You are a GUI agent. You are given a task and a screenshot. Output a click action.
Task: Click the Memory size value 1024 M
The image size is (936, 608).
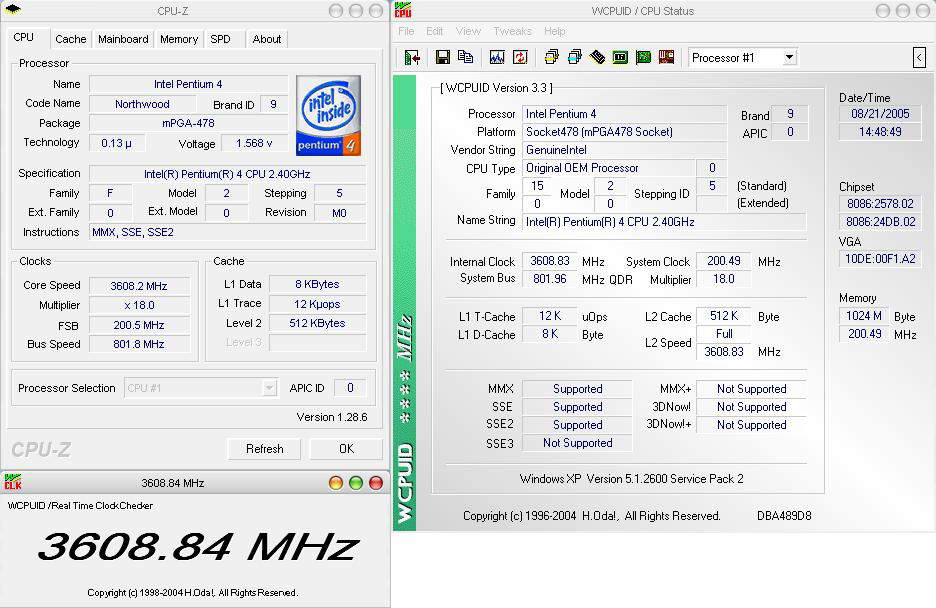point(863,316)
